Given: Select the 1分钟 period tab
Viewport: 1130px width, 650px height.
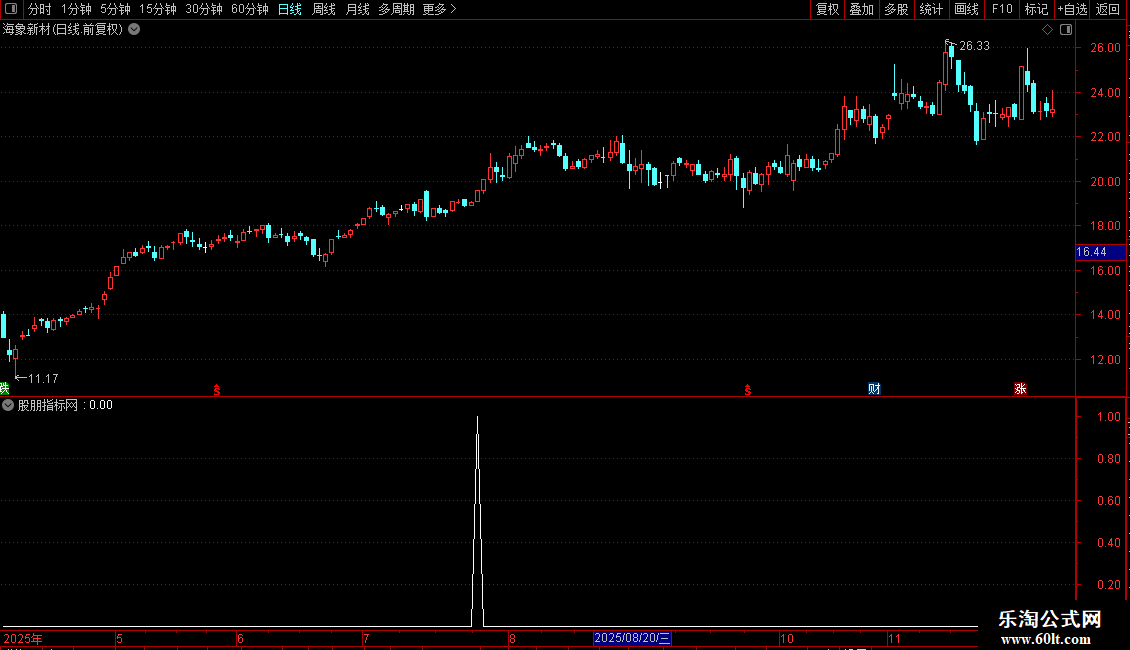Looking at the screenshot, I should coord(76,9).
